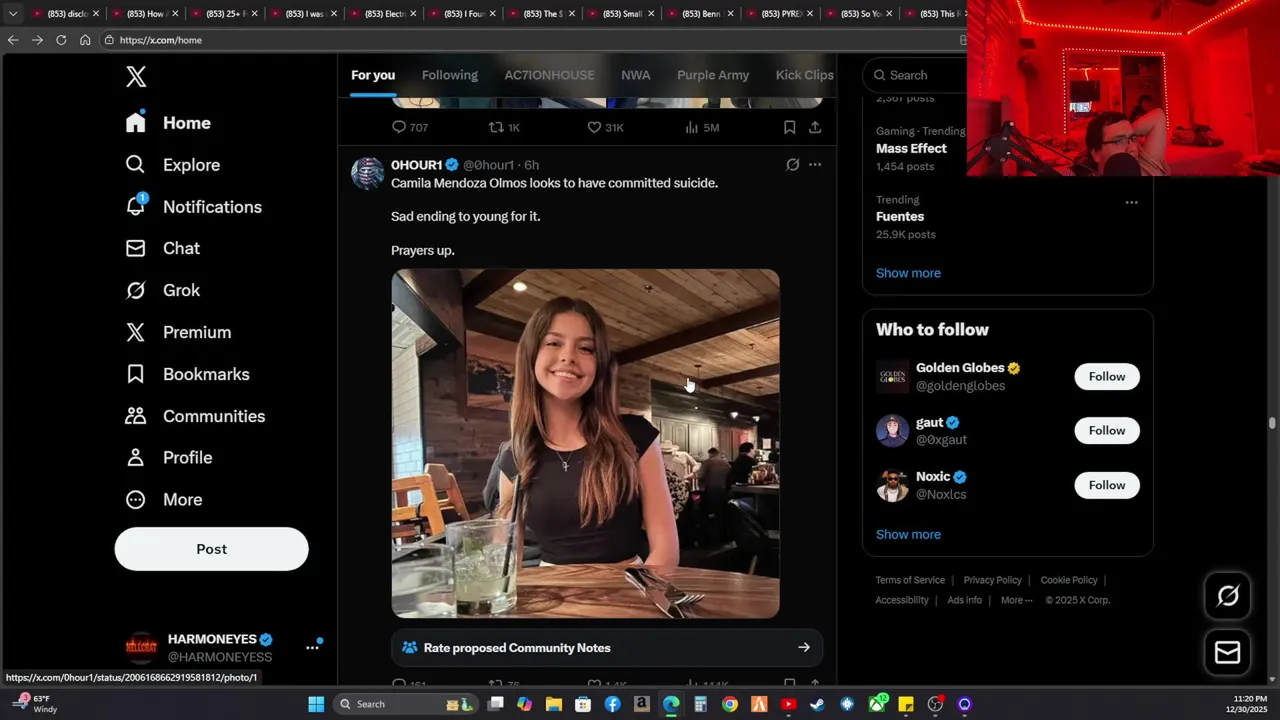
Task: Open Google Chrome from the taskbar
Action: click(x=730, y=704)
